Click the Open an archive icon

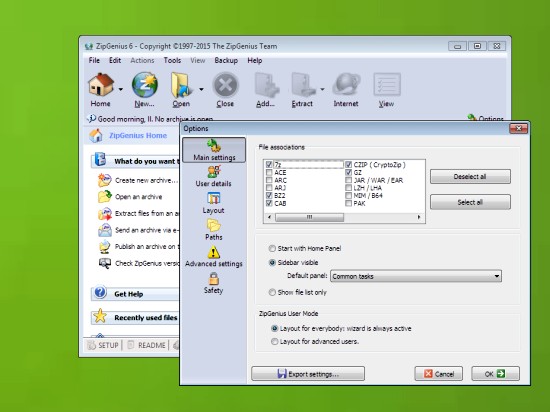click(105, 197)
